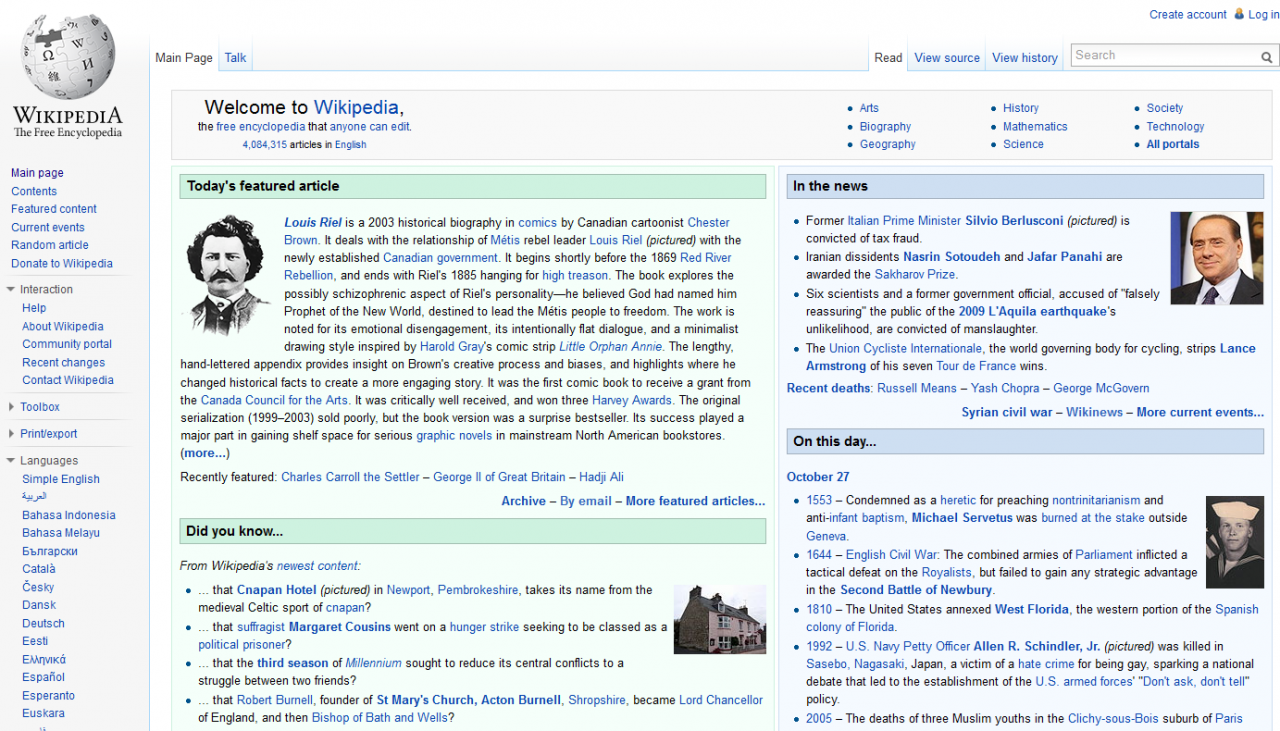Click the Wikipedia globe logo
Screen dimensions: 1280x731
[68, 60]
